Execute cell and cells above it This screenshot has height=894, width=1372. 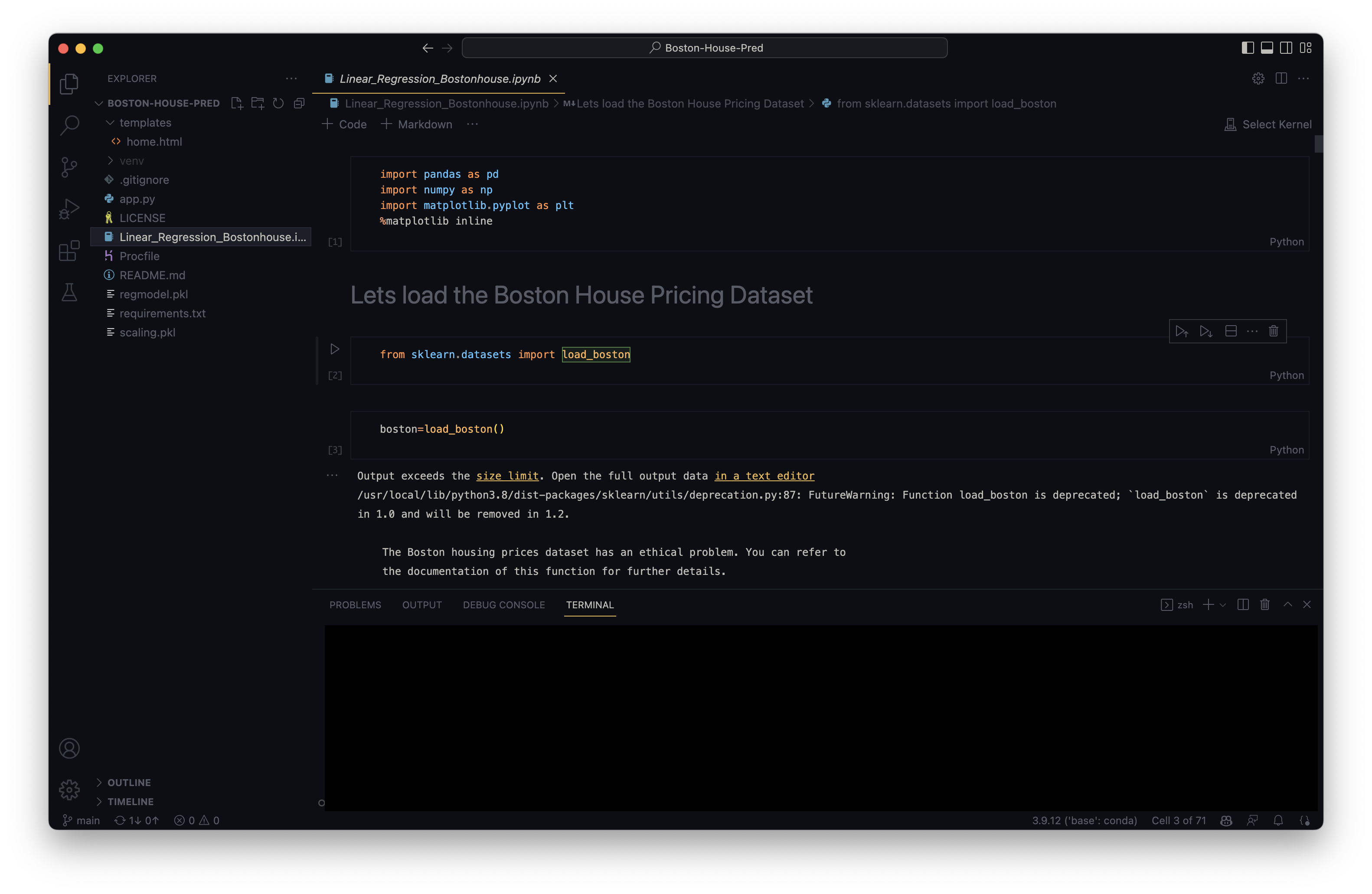(x=1181, y=331)
